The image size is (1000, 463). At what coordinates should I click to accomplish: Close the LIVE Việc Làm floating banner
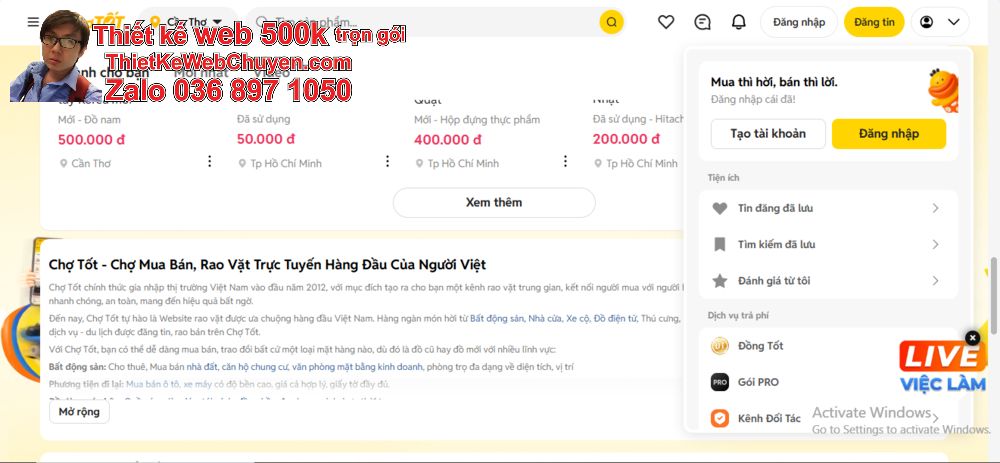click(973, 338)
